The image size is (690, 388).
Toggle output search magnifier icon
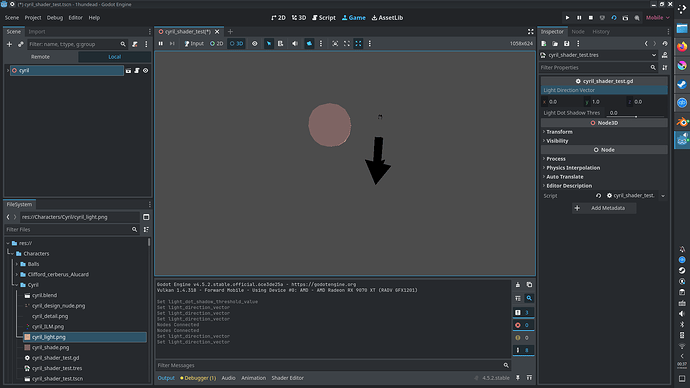coord(529,298)
